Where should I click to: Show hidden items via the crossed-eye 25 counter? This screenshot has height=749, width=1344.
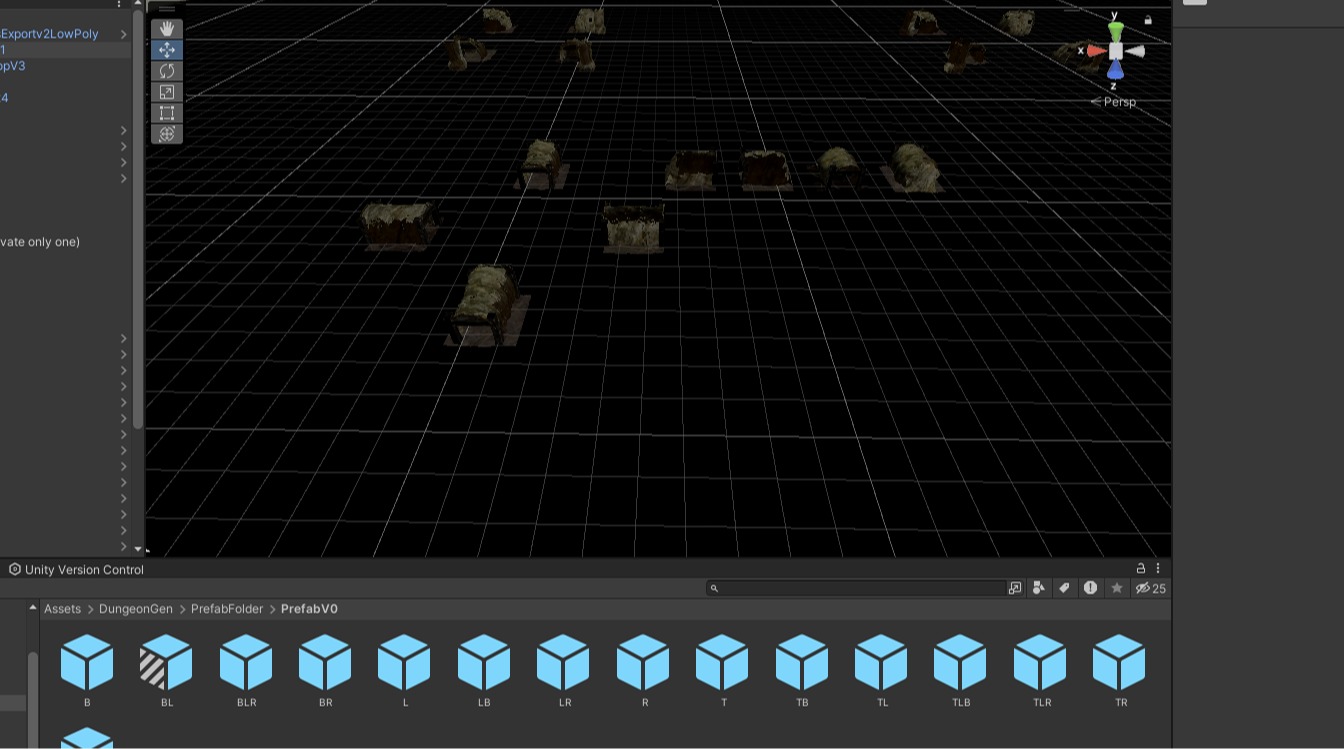tap(1150, 588)
